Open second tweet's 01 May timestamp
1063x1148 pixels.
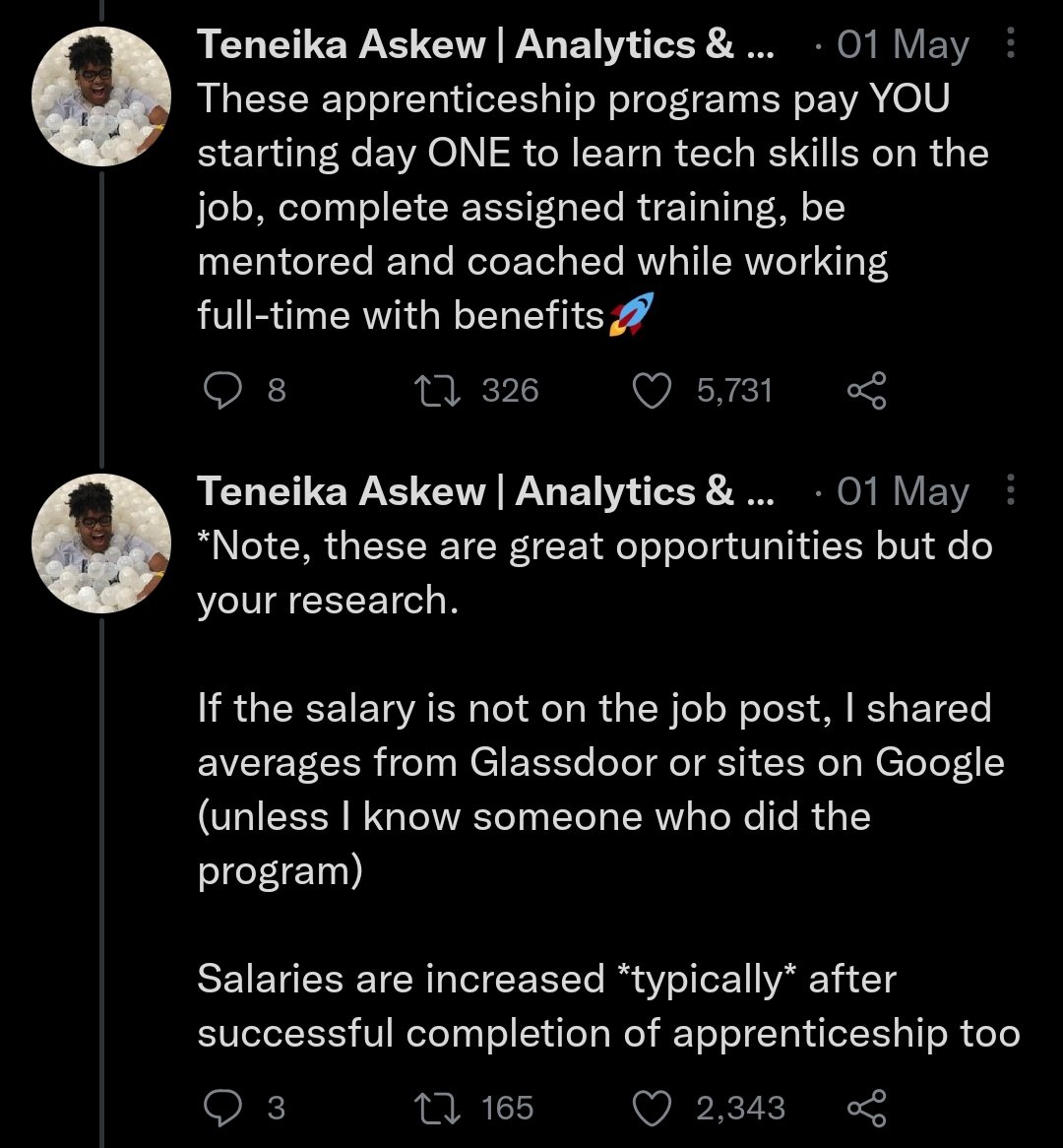(x=903, y=492)
